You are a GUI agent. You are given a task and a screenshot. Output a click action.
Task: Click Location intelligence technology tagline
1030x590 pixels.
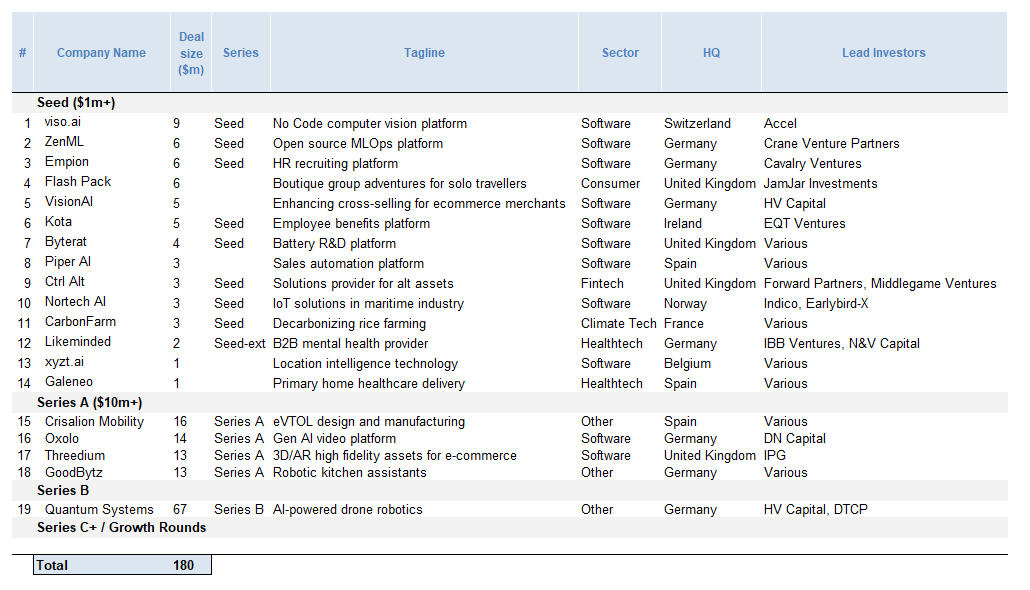[365, 363]
